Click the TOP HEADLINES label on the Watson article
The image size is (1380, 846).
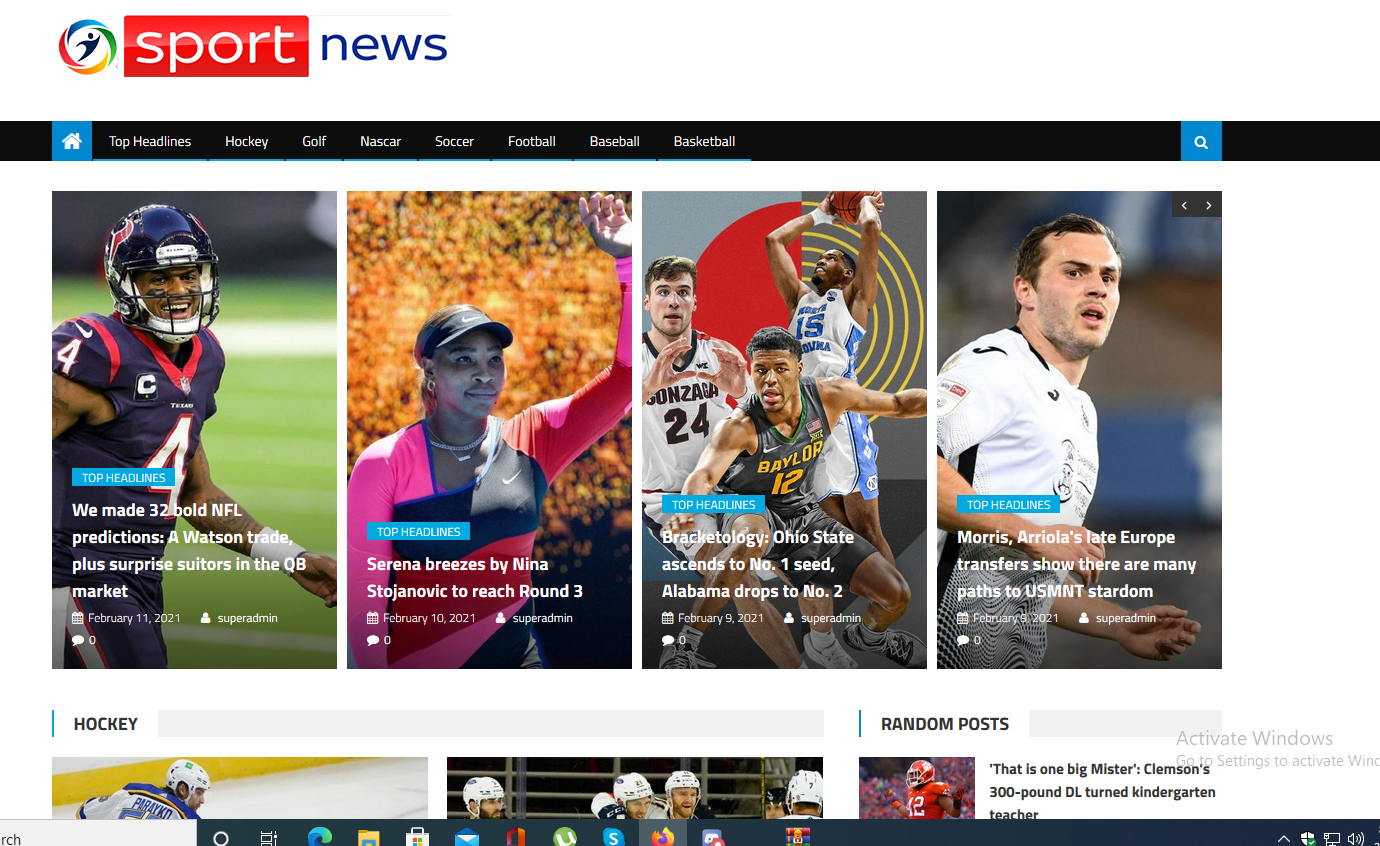[x=123, y=477]
